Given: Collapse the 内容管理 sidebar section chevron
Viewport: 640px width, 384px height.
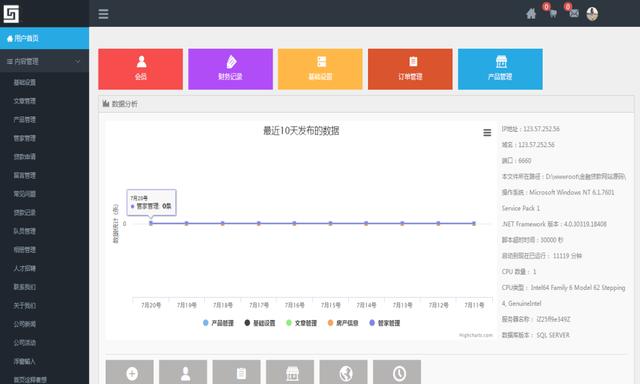Looking at the screenshot, I should pos(78,62).
